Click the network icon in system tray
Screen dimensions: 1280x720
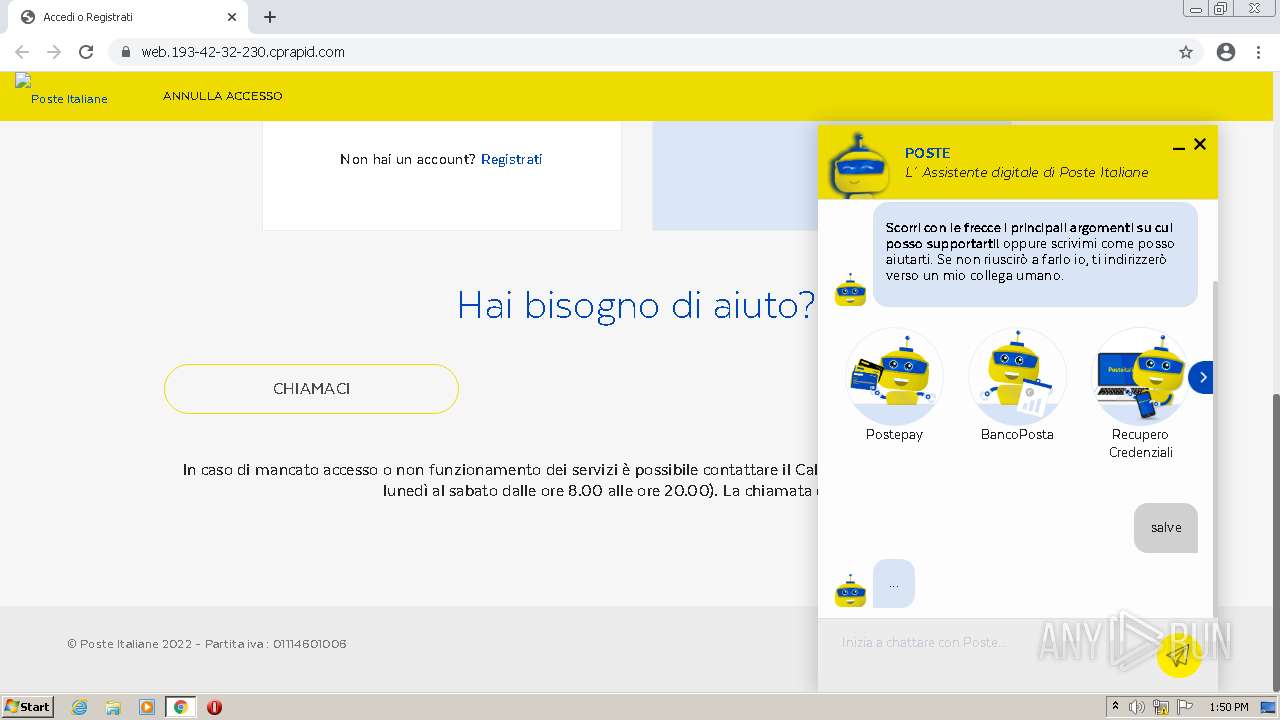(x=1161, y=707)
